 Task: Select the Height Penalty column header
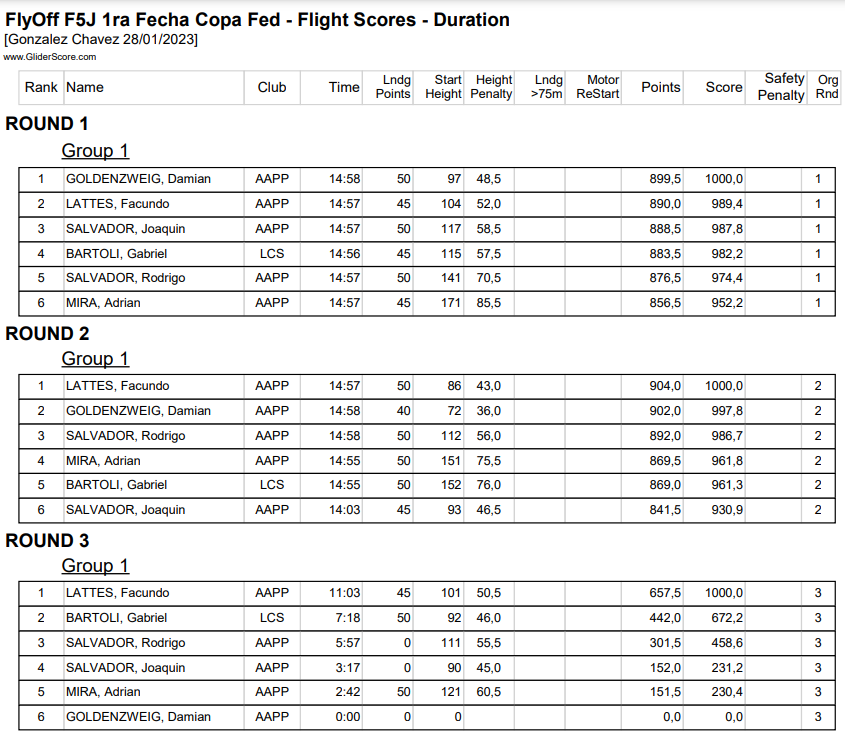pos(491,87)
